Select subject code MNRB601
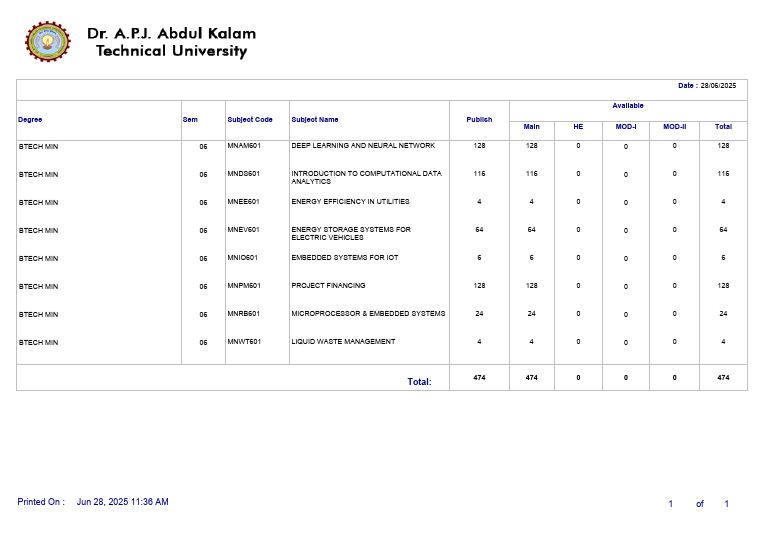The width and height of the screenshot is (768, 544). coord(243,313)
